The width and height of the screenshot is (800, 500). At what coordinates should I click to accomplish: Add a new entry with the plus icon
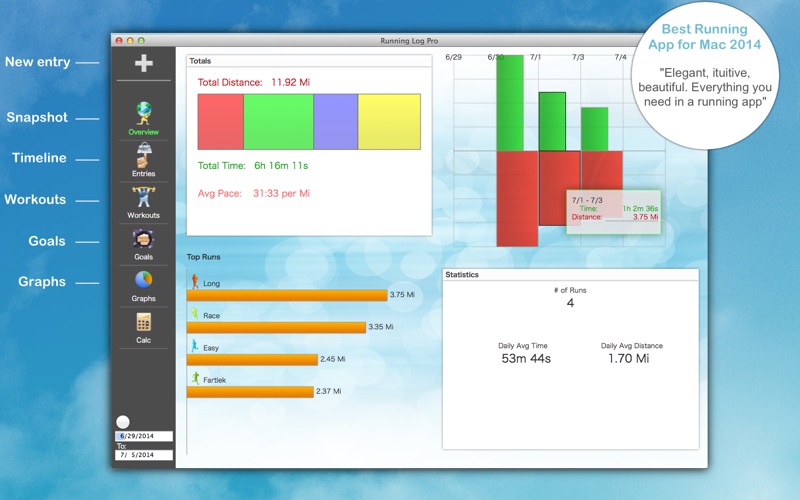(143, 63)
